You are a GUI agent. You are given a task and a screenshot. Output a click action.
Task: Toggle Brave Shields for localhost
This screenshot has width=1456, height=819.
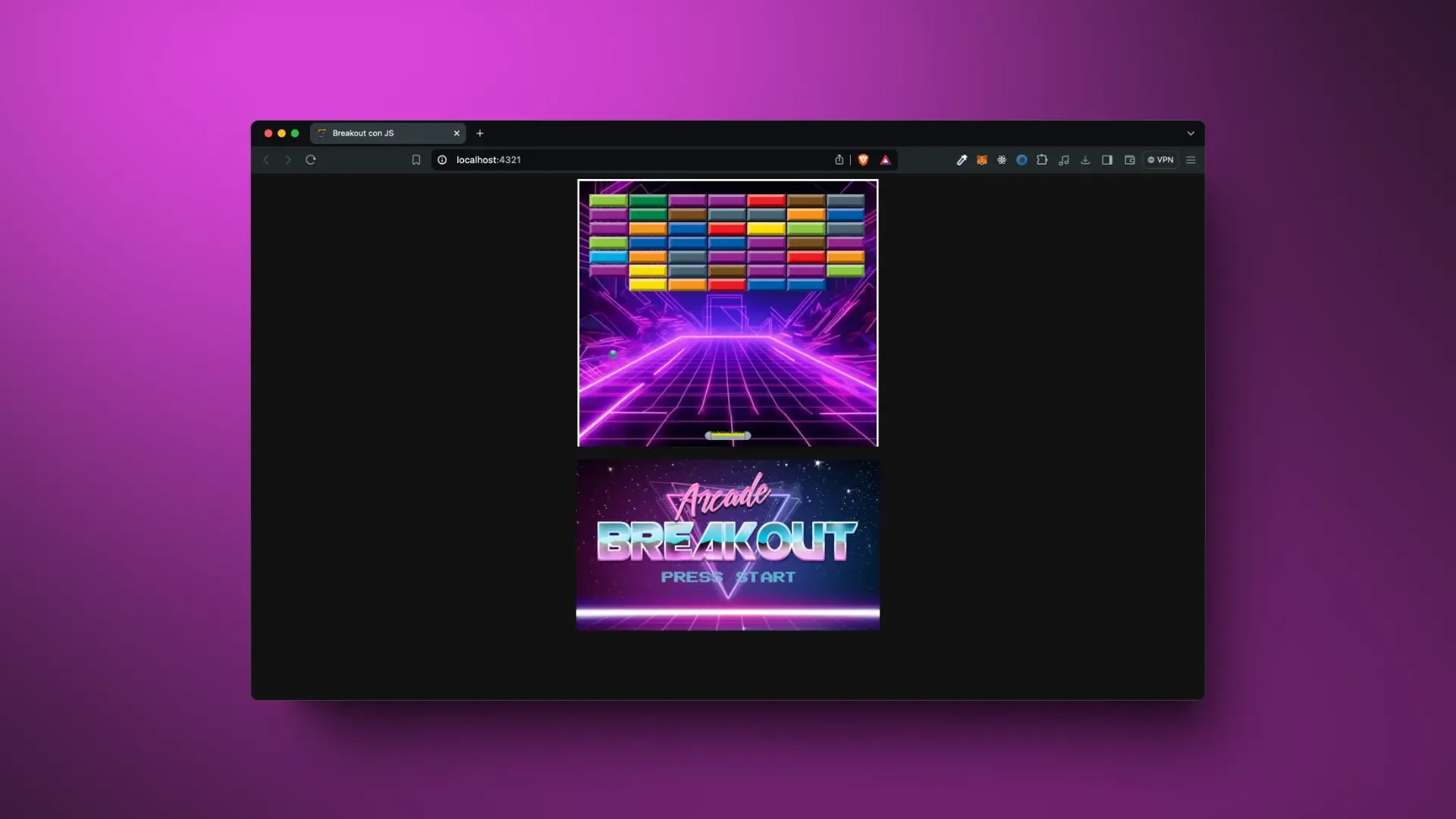pos(864,160)
